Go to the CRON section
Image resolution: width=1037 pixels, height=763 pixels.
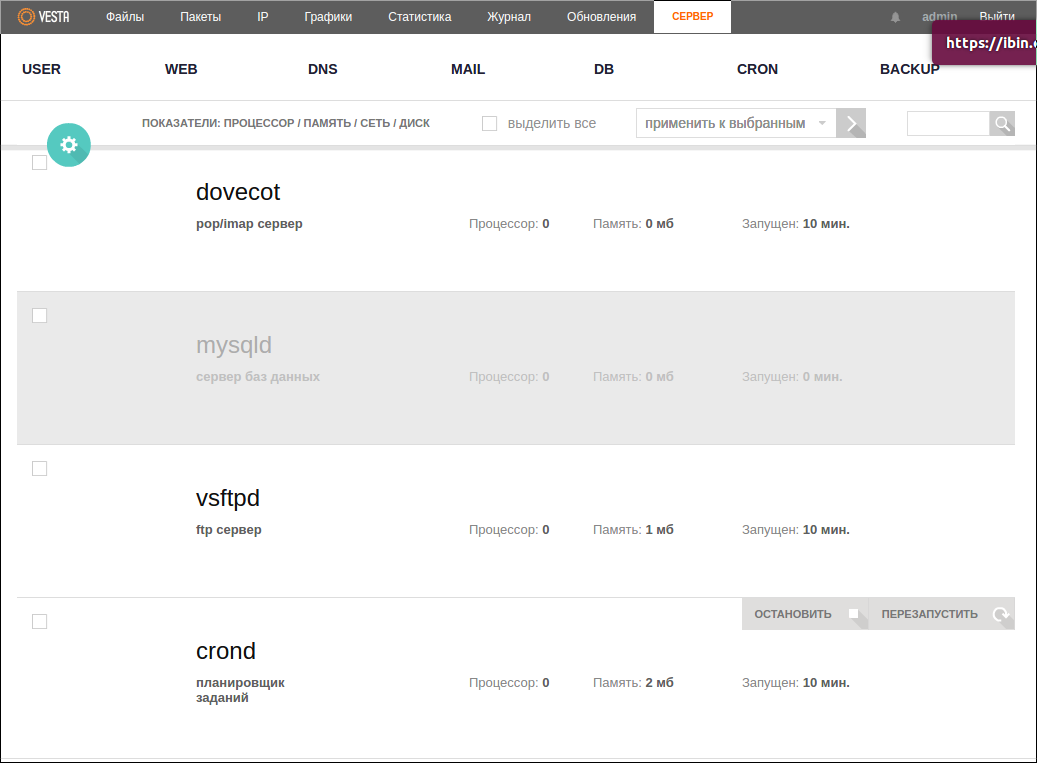pos(757,69)
